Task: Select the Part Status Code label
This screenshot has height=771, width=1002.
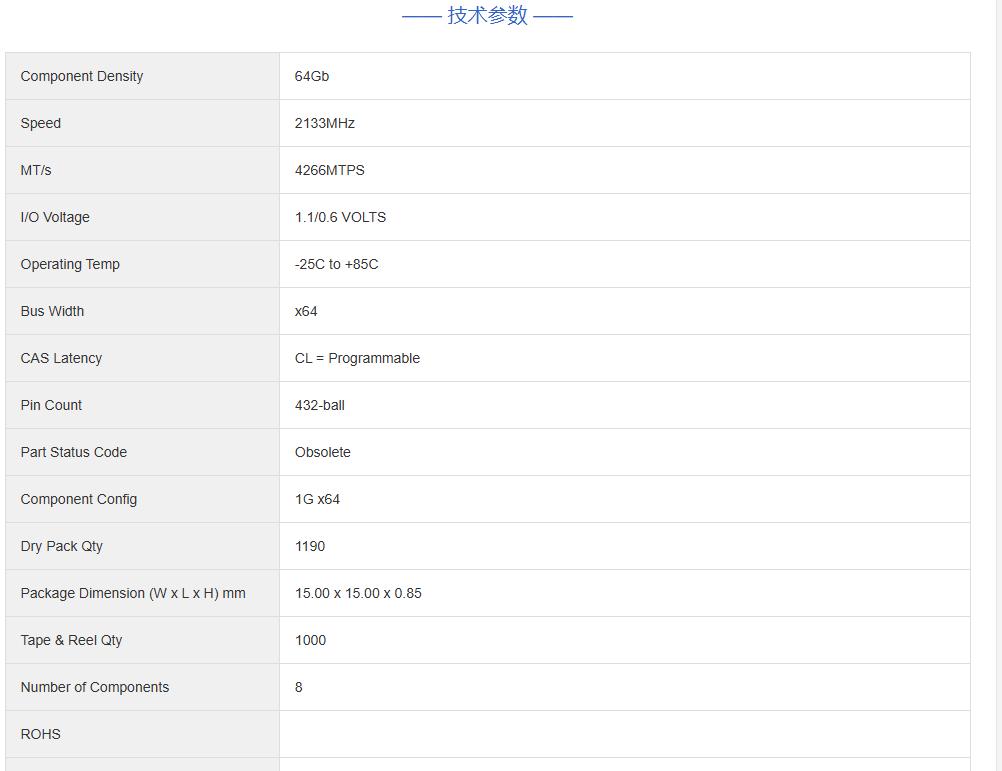Action: tap(74, 452)
